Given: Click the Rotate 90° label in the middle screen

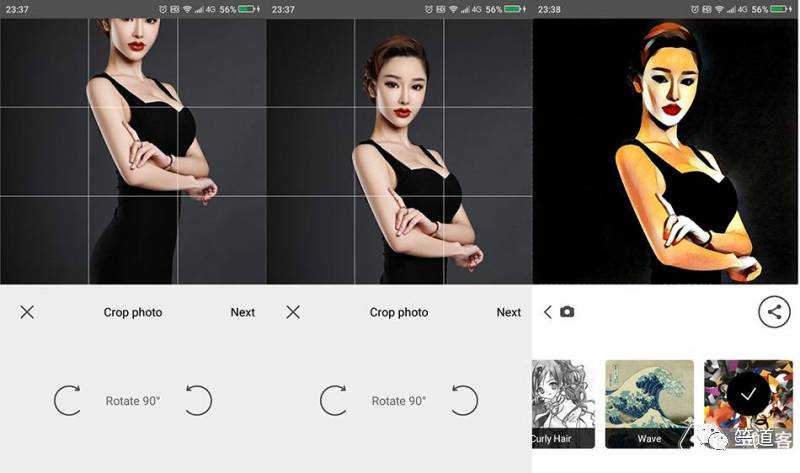Looking at the screenshot, I should [x=399, y=401].
